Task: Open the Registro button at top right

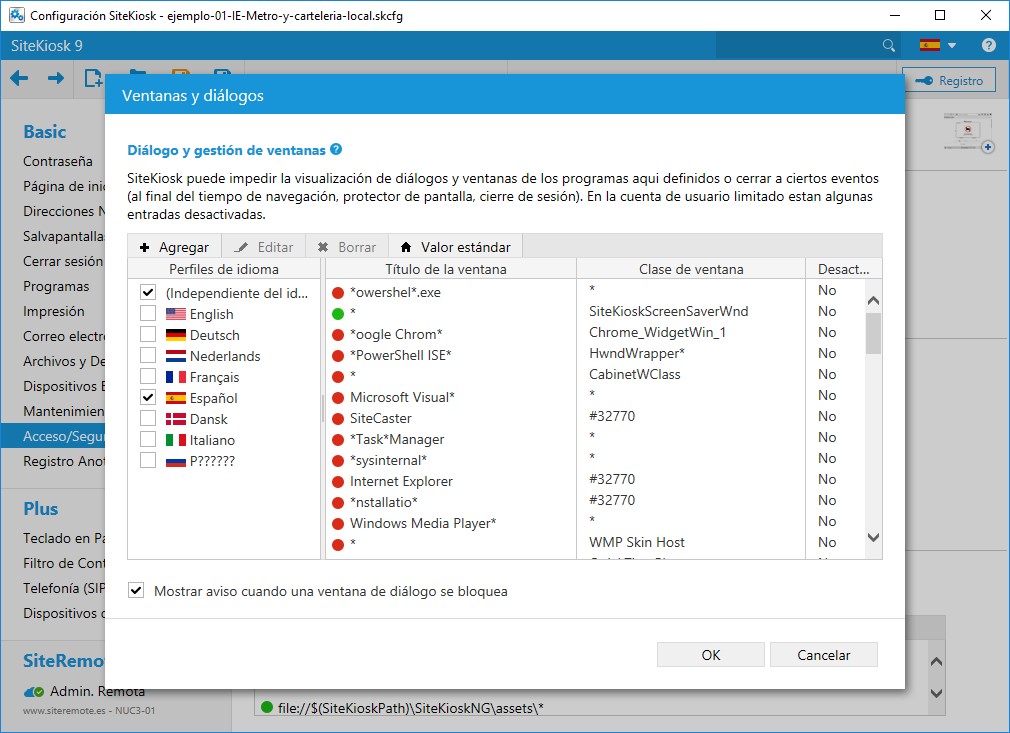Action: click(x=949, y=81)
